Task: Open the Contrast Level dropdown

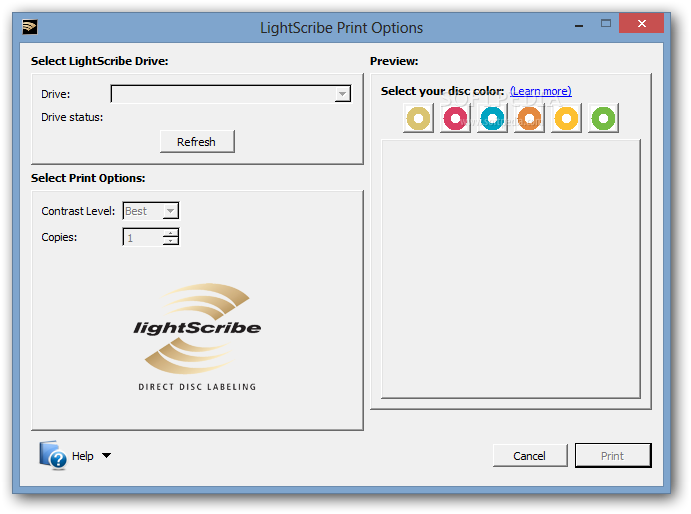Action: pos(171,211)
